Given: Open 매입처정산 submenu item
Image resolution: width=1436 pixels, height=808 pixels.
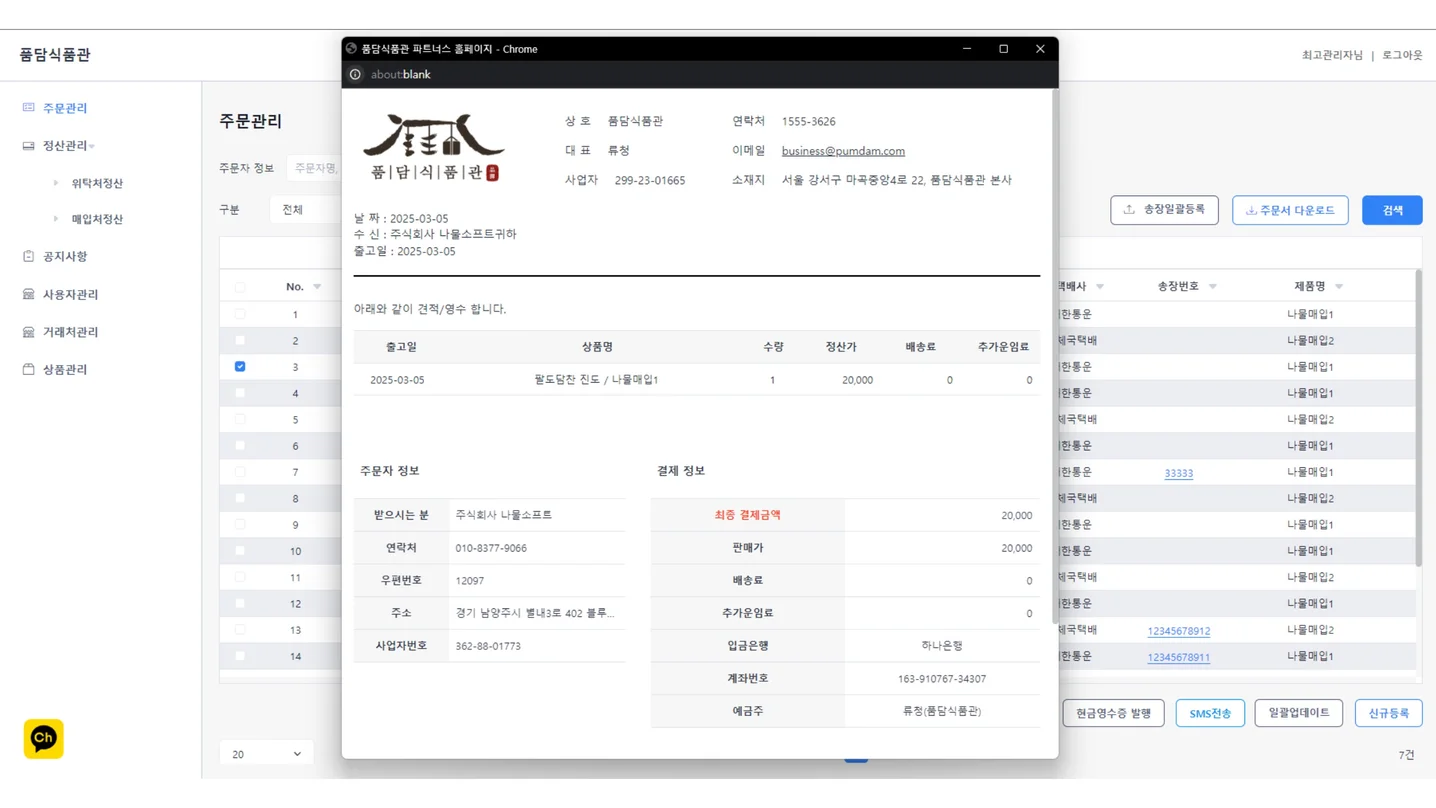Looking at the screenshot, I should coord(97,219).
